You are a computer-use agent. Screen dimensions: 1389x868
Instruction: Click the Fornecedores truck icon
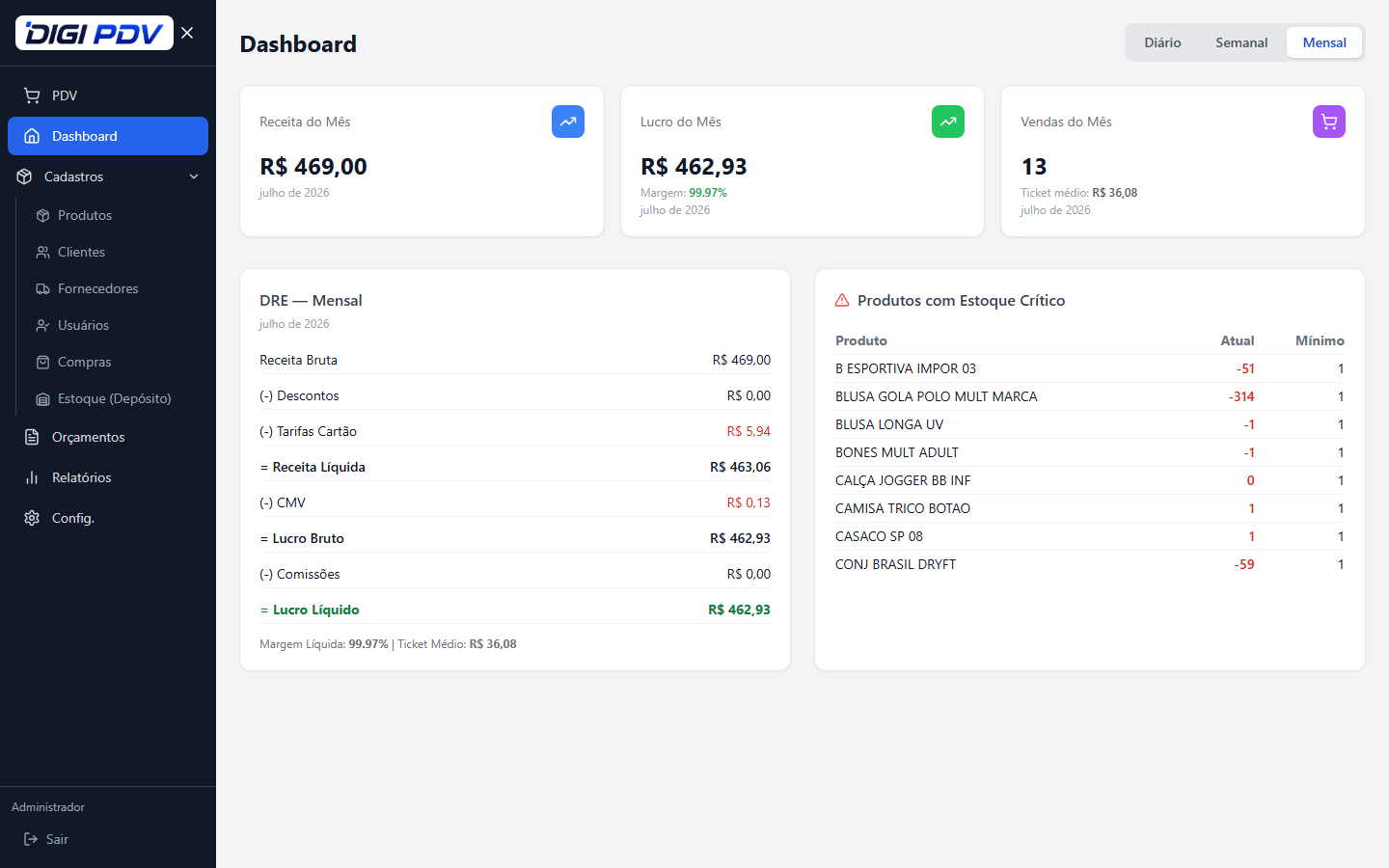pyautogui.click(x=42, y=288)
